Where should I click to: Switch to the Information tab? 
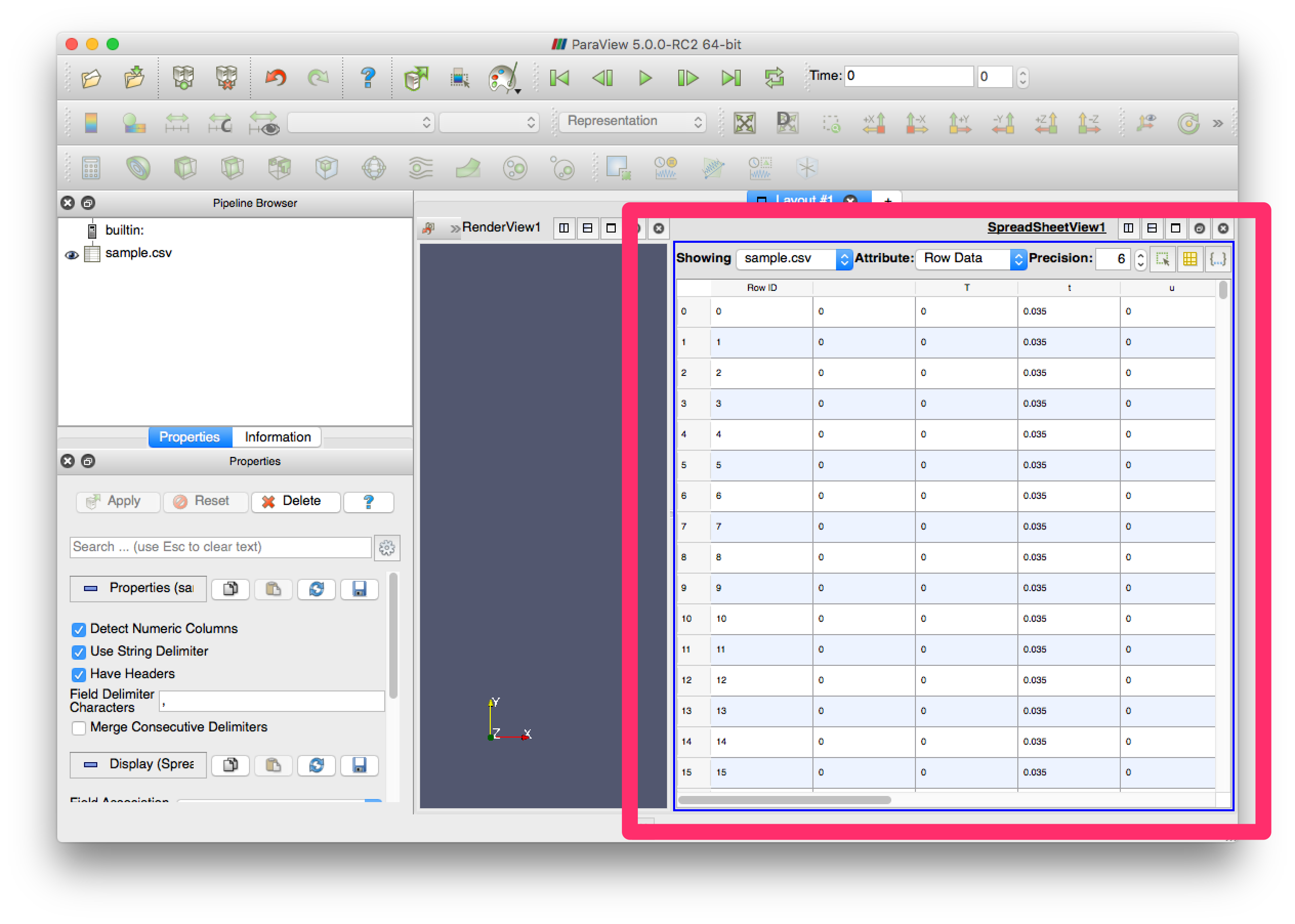click(277, 437)
